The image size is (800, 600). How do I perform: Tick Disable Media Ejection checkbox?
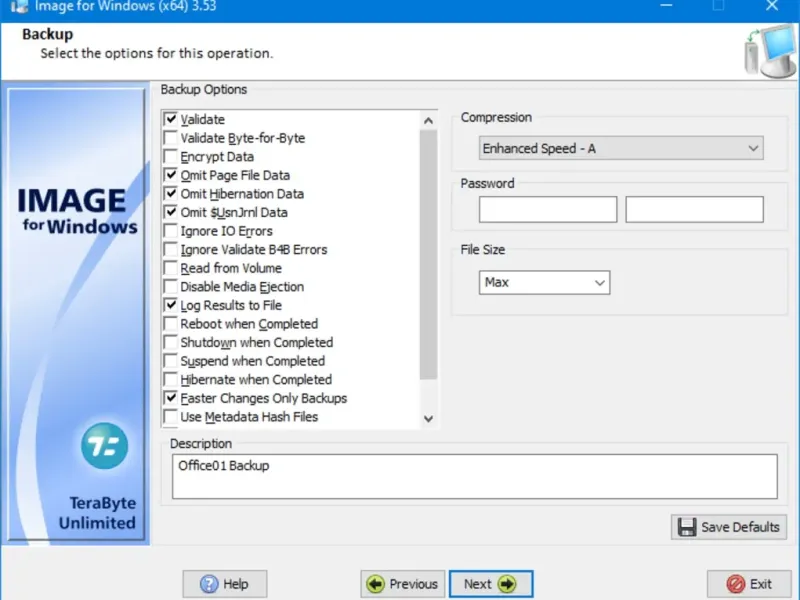[171, 287]
